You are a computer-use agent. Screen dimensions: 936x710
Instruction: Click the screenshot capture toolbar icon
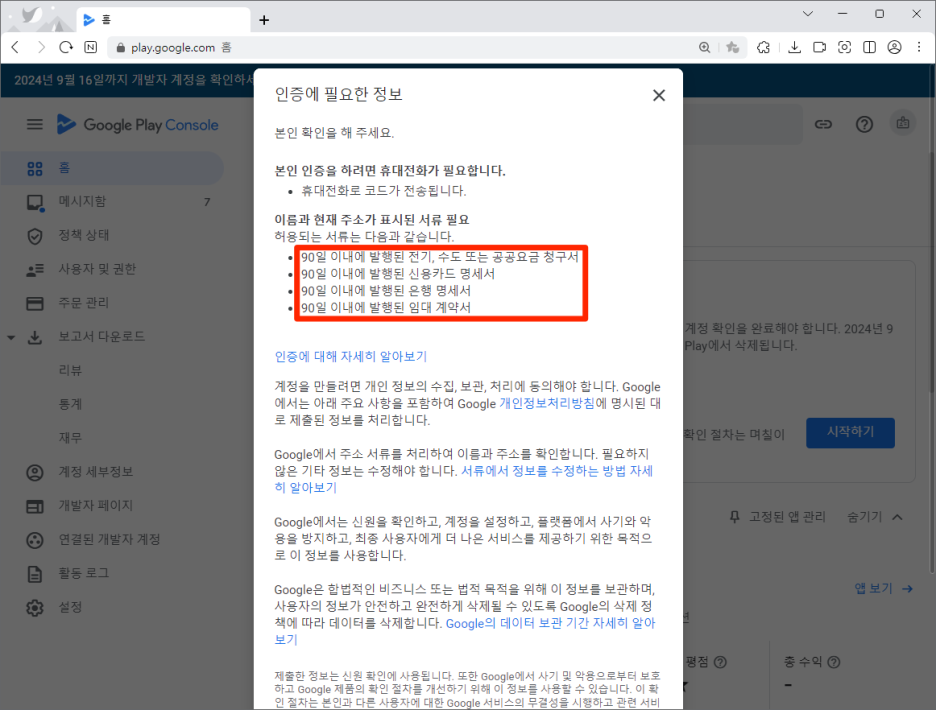(x=844, y=47)
